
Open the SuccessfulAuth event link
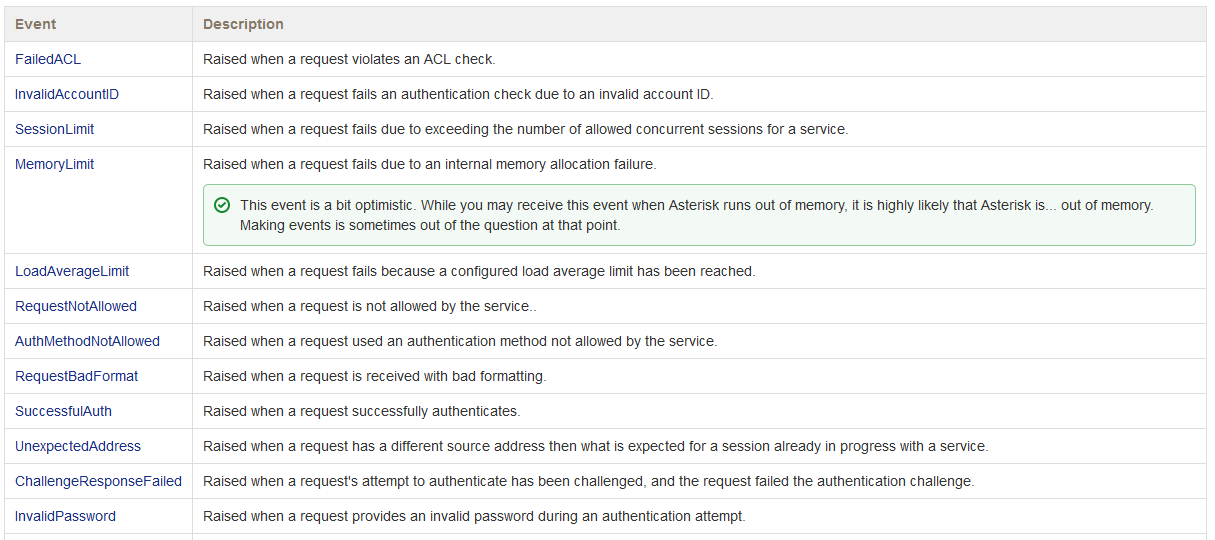coord(64,411)
